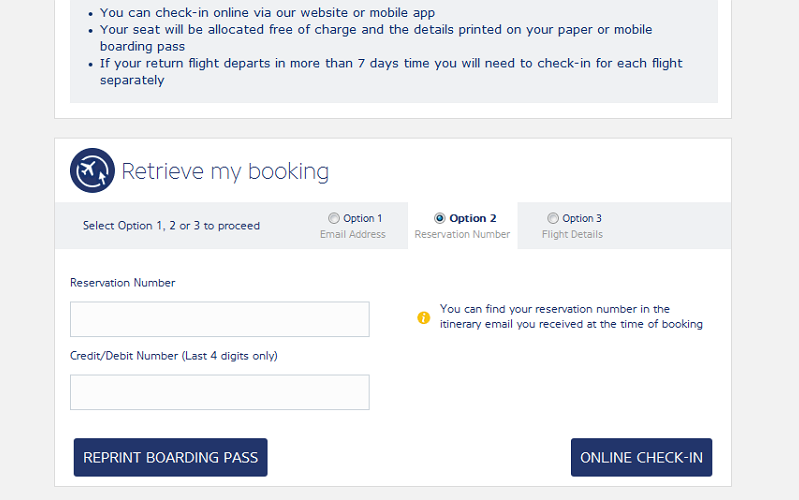The height and width of the screenshot is (500, 799).
Task: Click the itinerary email hint text
Action: 571,316
